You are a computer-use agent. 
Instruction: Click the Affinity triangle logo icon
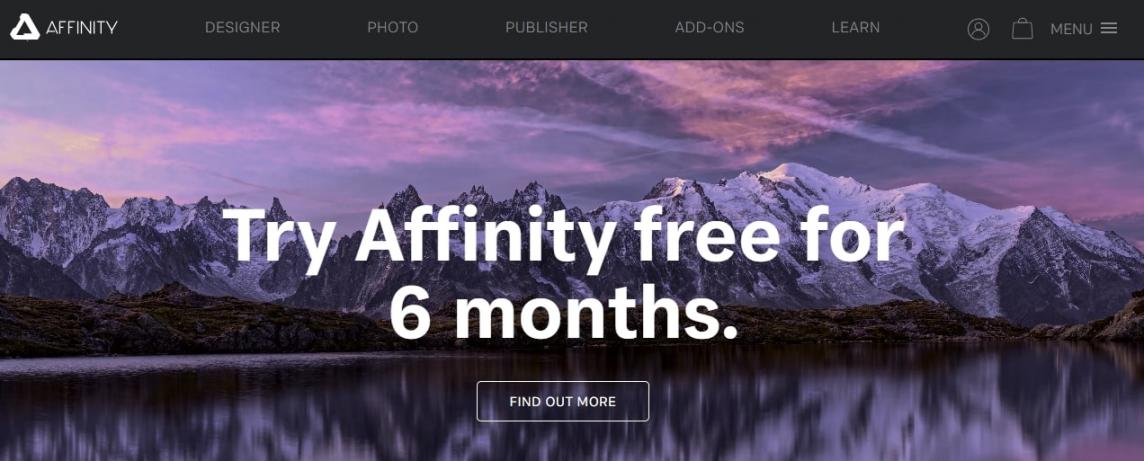click(25, 28)
